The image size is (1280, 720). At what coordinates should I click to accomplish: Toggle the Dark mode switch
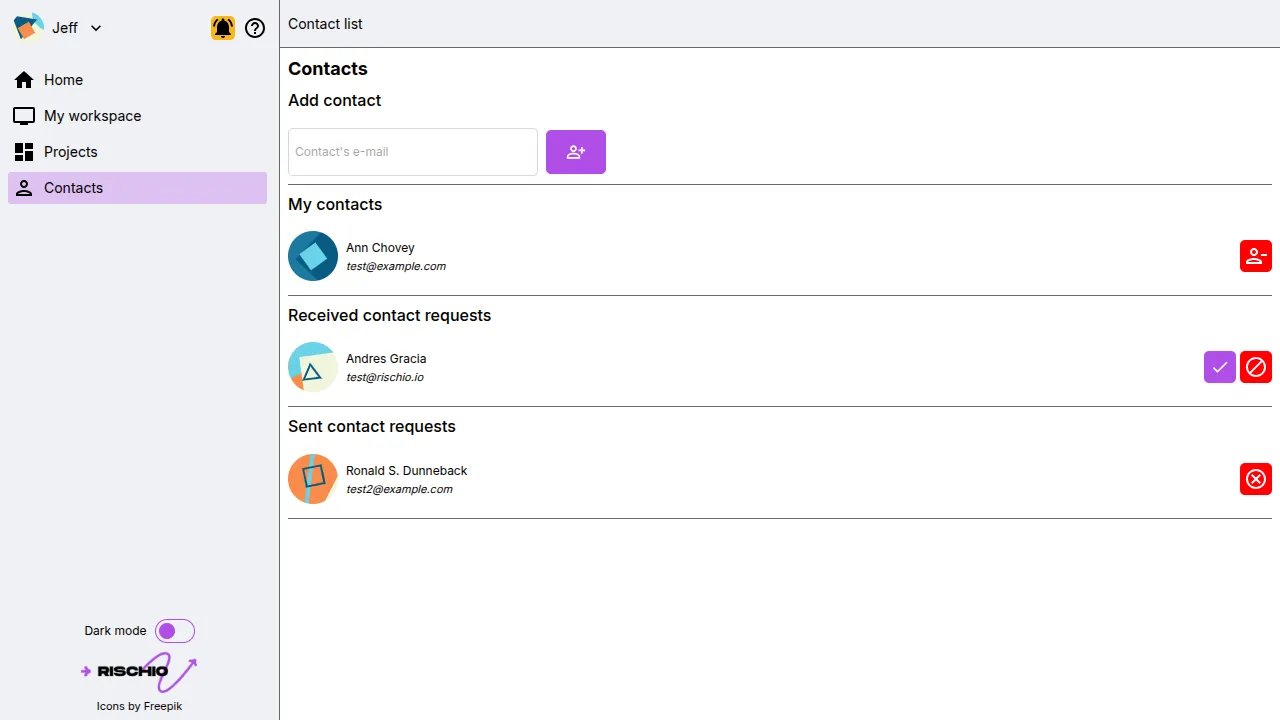(x=175, y=631)
